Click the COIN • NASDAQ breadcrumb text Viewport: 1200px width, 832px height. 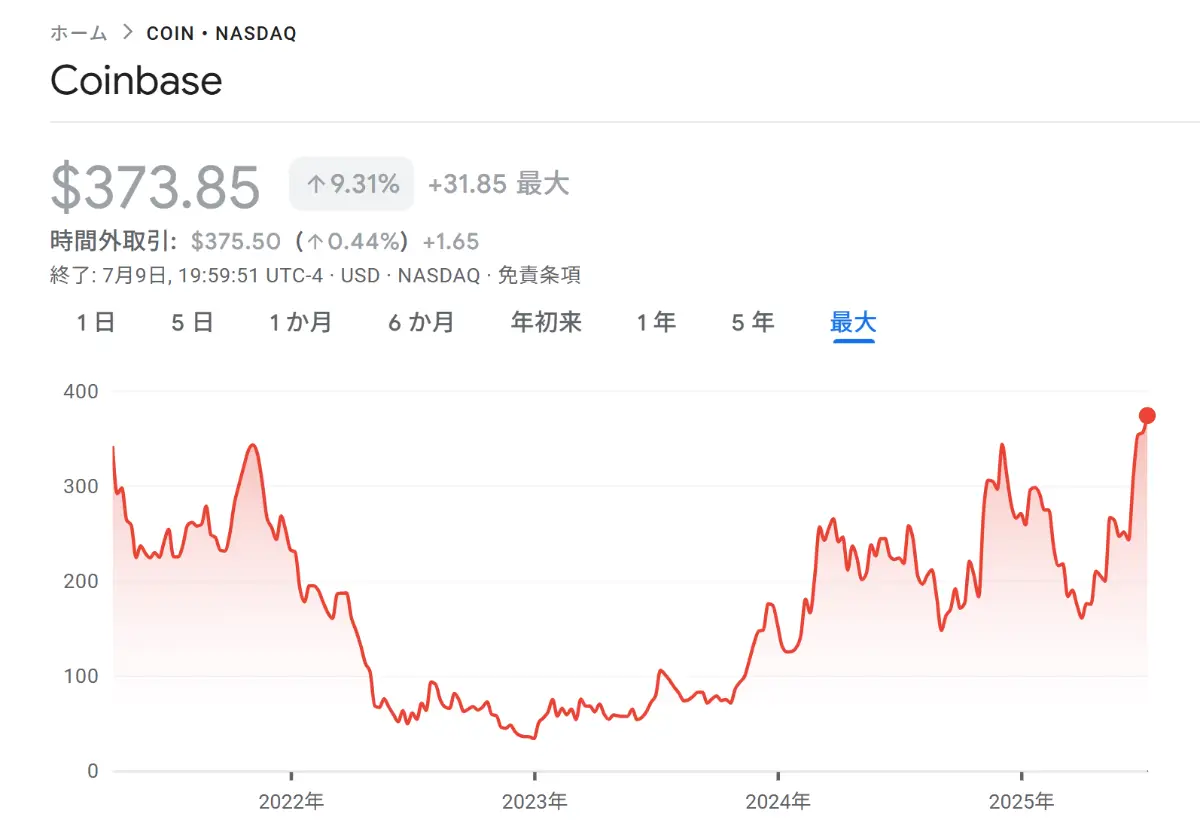pyautogui.click(x=221, y=33)
